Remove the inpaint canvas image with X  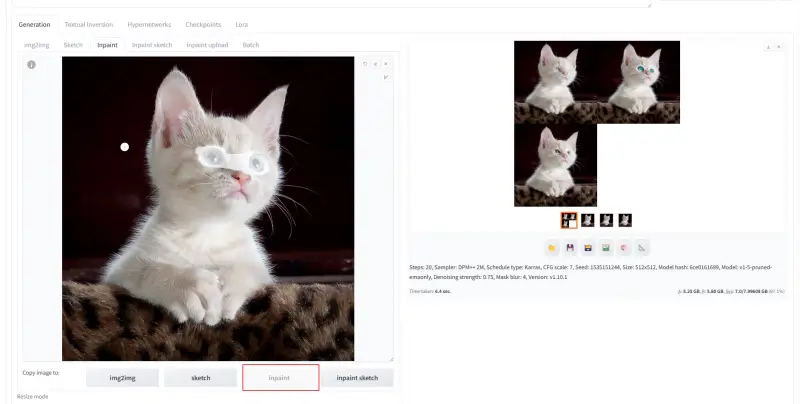tap(386, 64)
